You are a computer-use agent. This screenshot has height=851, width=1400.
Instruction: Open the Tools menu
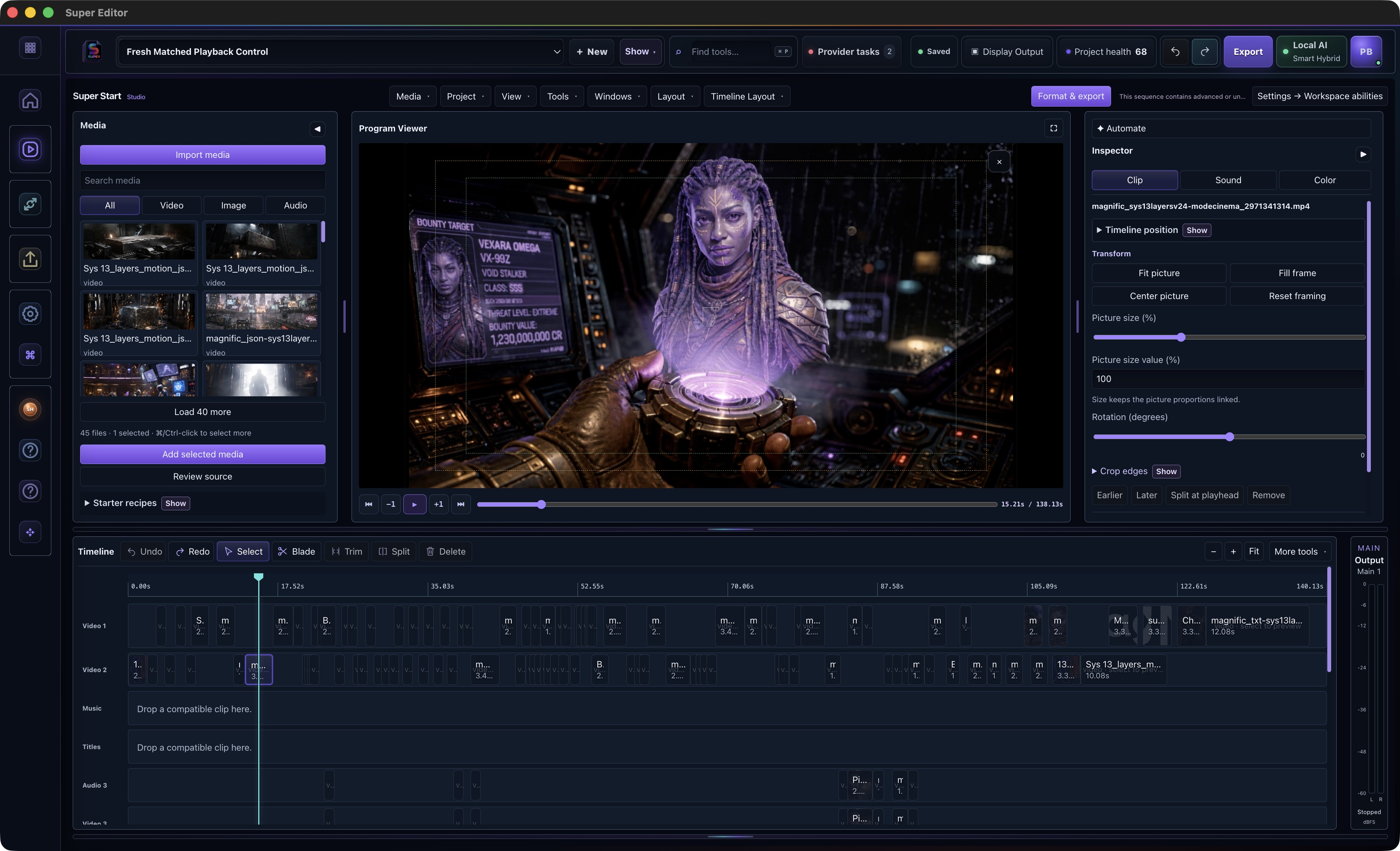click(562, 96)
